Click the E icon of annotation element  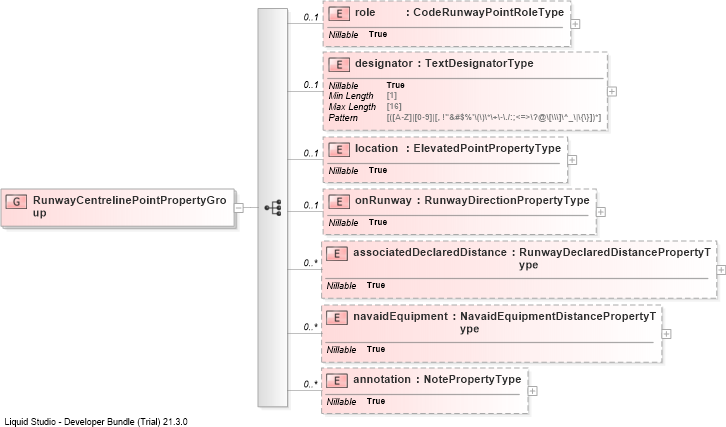coord(337,380)
